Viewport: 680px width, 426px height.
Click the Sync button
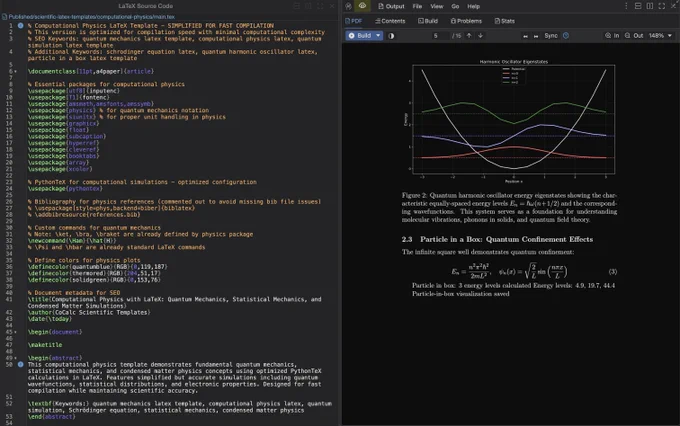[551, 36]
